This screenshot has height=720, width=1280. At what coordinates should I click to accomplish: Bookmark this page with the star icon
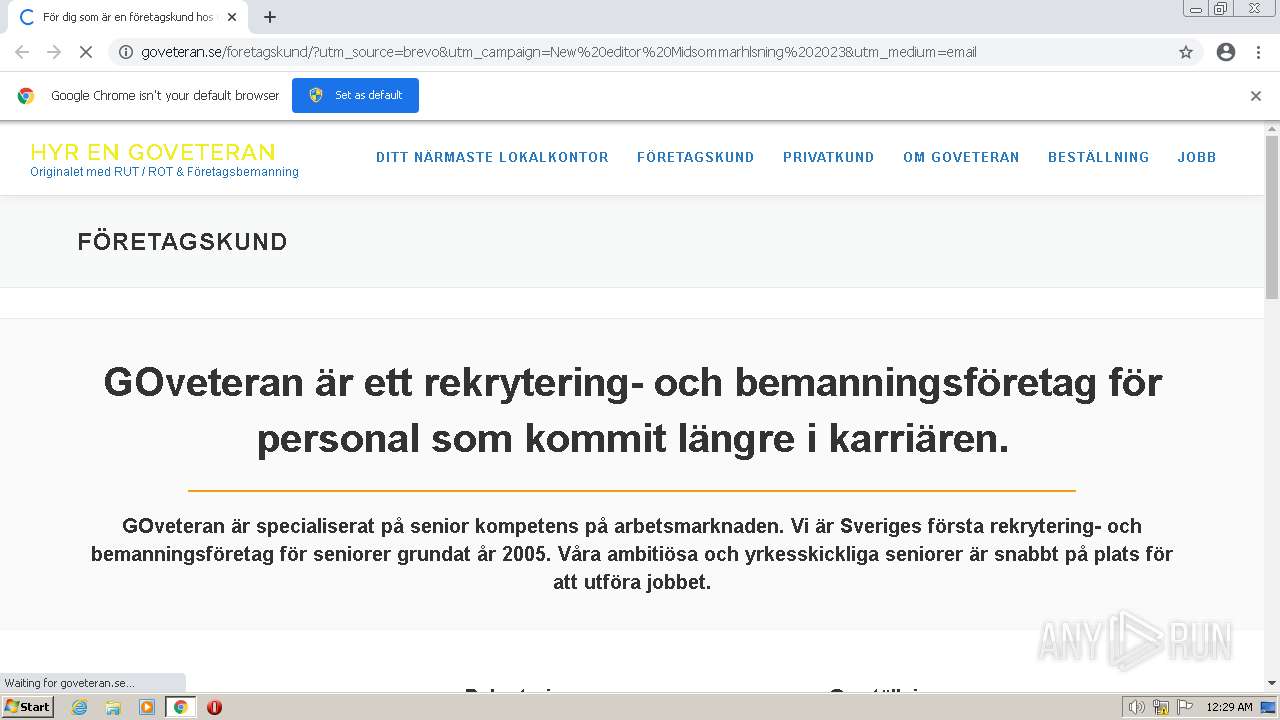1186,52
